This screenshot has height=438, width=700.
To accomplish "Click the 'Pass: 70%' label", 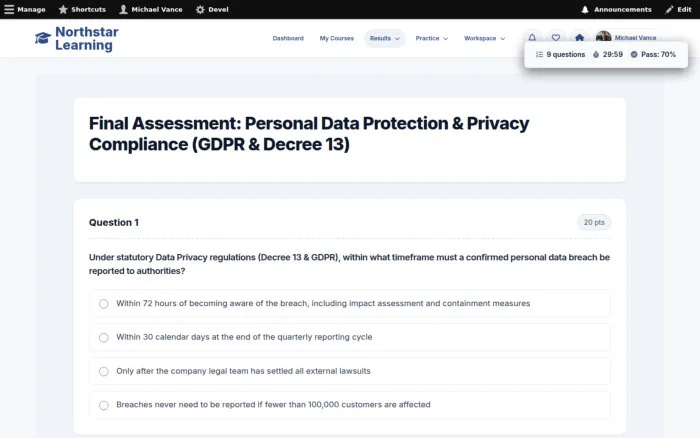I will click(x=658, y=54).
